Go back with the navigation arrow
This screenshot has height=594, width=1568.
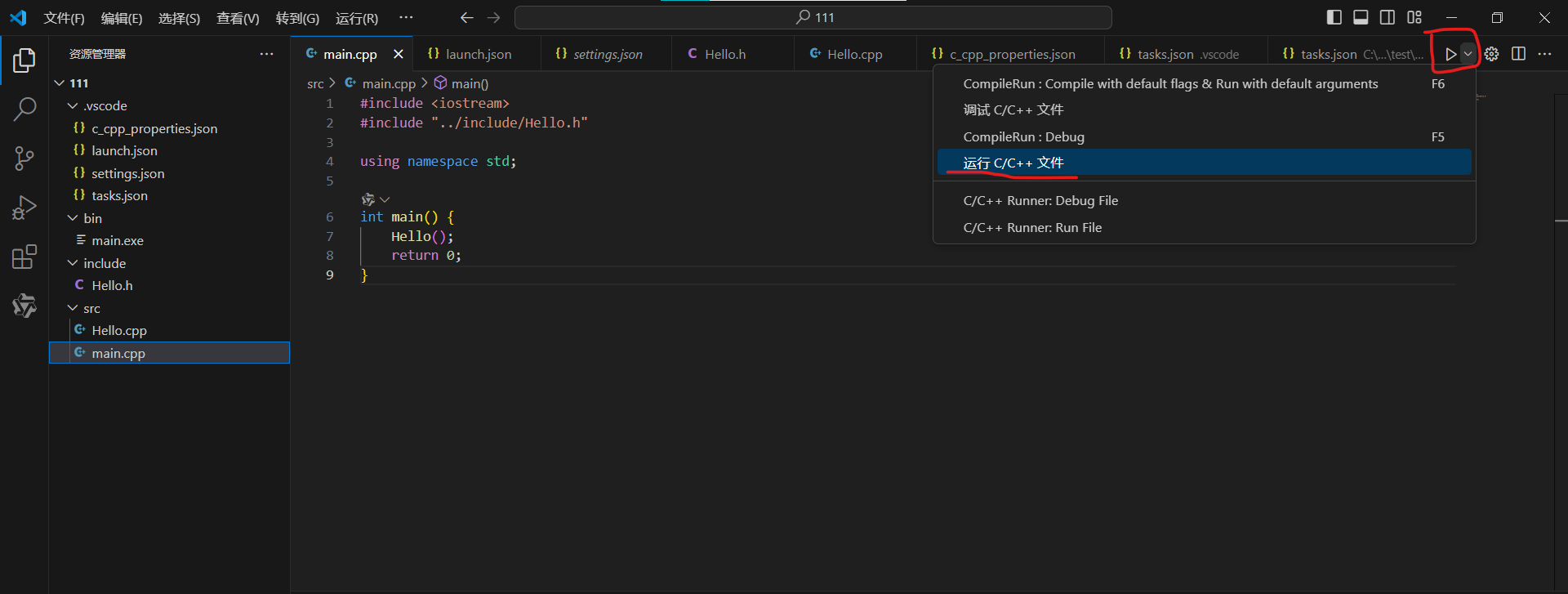click(x=466, y=17)
